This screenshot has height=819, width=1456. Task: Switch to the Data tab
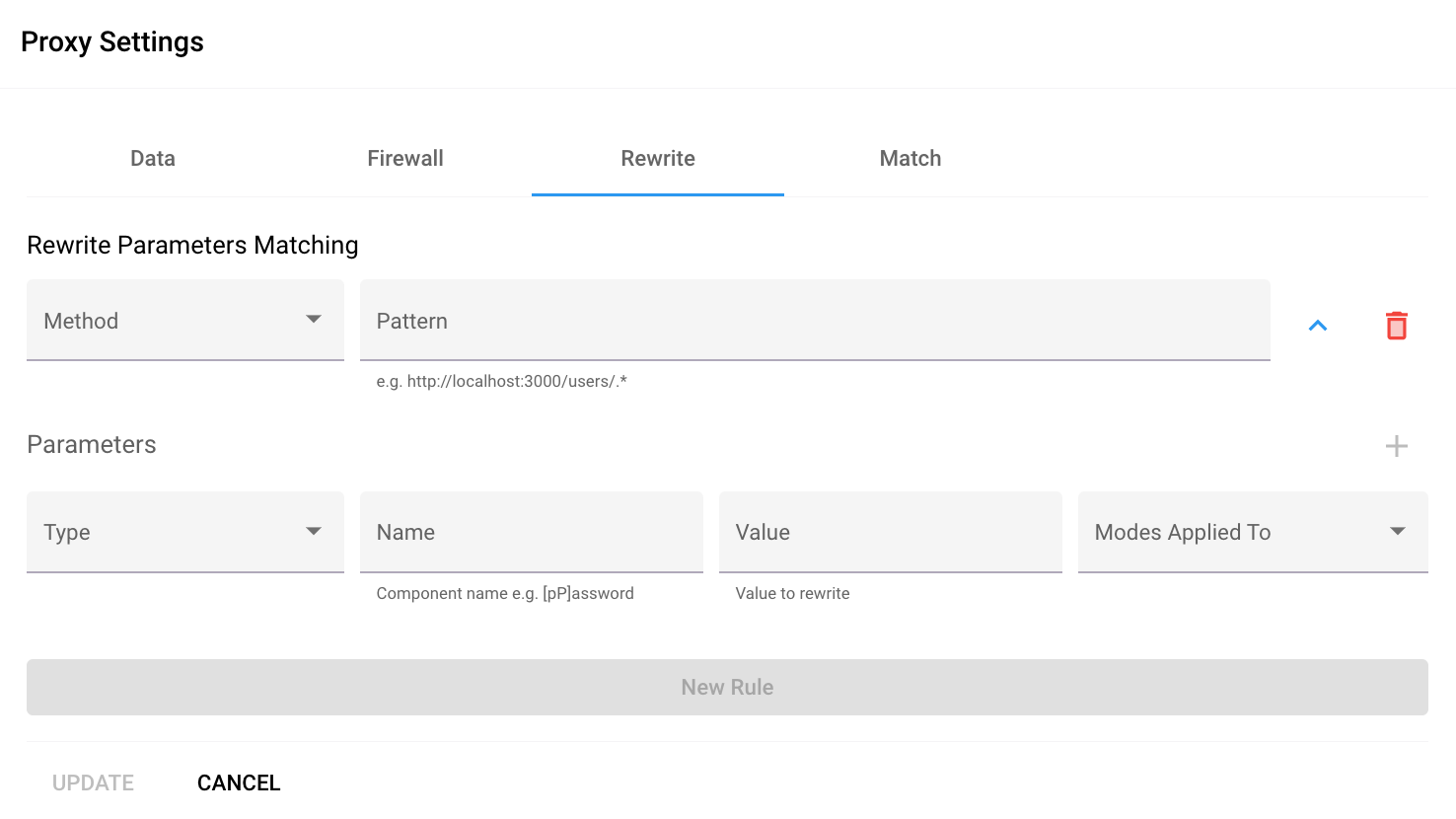153,159
